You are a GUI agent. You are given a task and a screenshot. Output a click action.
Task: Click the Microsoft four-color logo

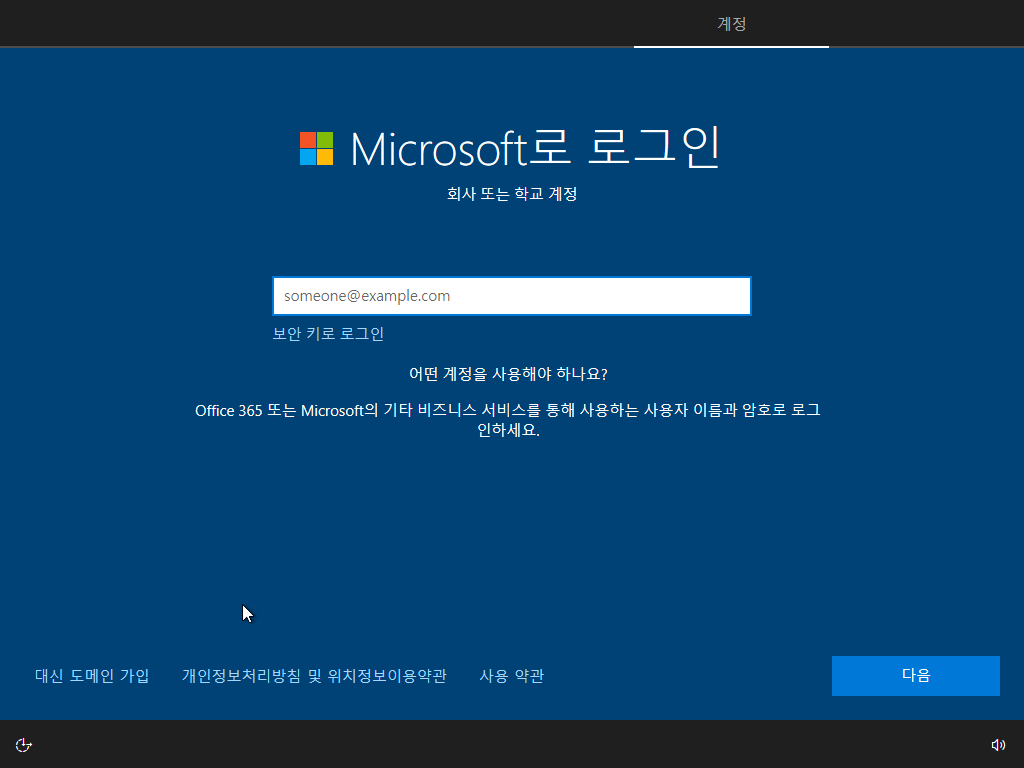pyautogui.click(x=316, y=148)
